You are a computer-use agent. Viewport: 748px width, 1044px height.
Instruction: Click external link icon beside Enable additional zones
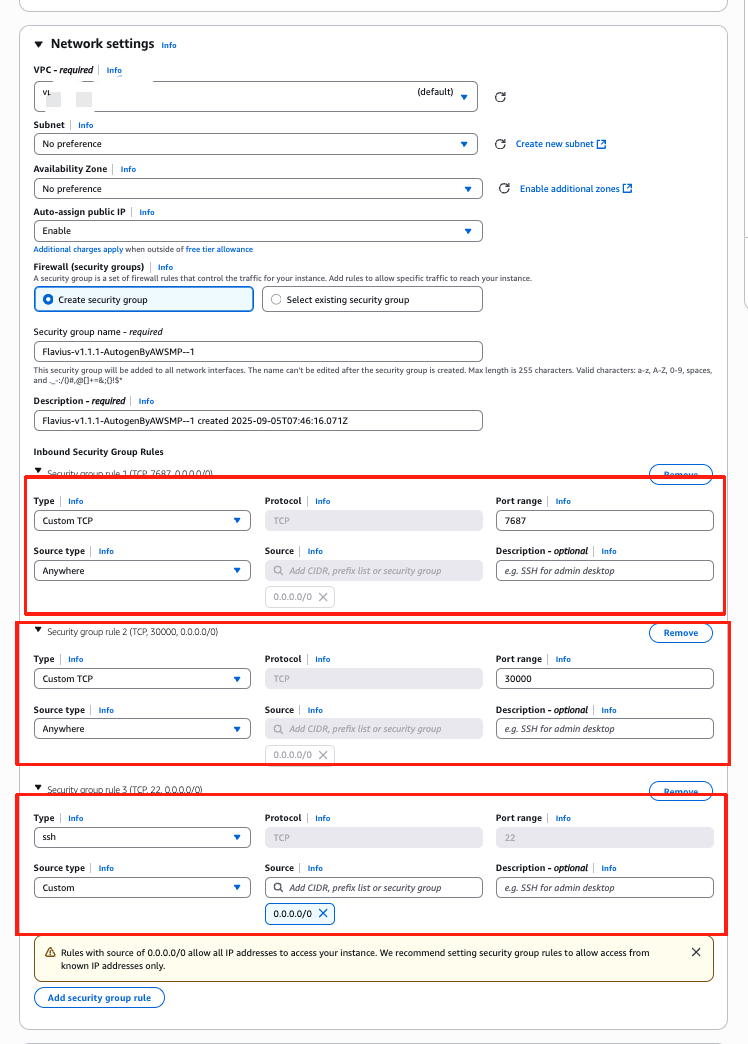click(x=627, y=188)
